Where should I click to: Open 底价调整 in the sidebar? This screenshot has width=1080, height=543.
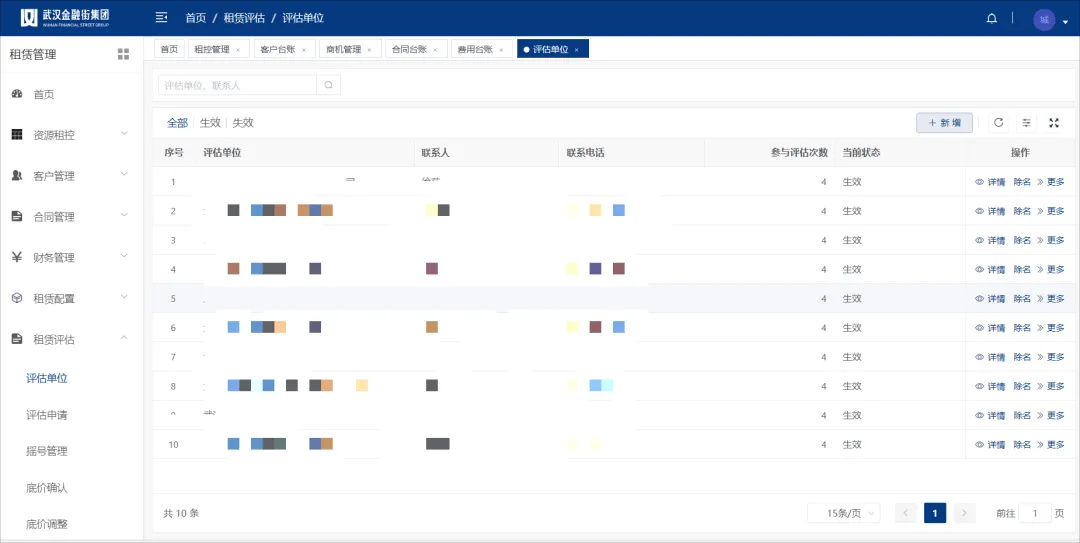coord(47,524)
